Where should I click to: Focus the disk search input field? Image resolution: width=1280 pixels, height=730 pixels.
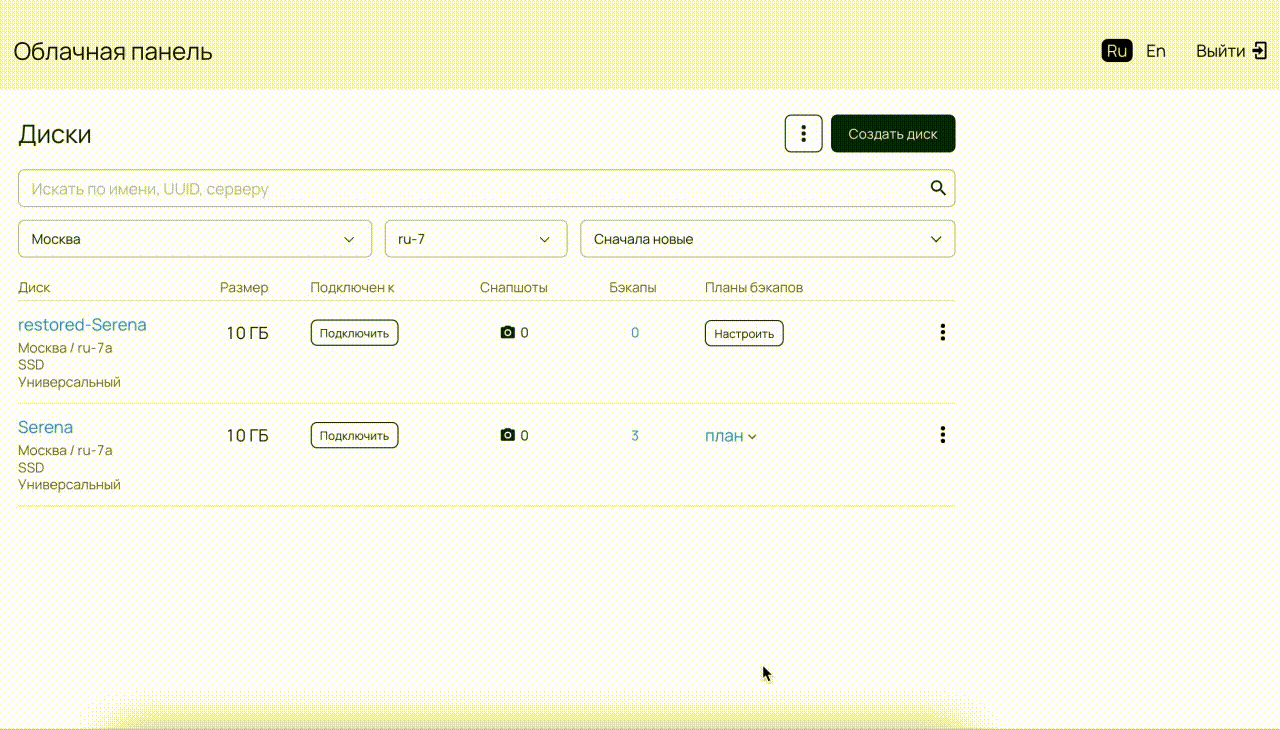[470, 188]
